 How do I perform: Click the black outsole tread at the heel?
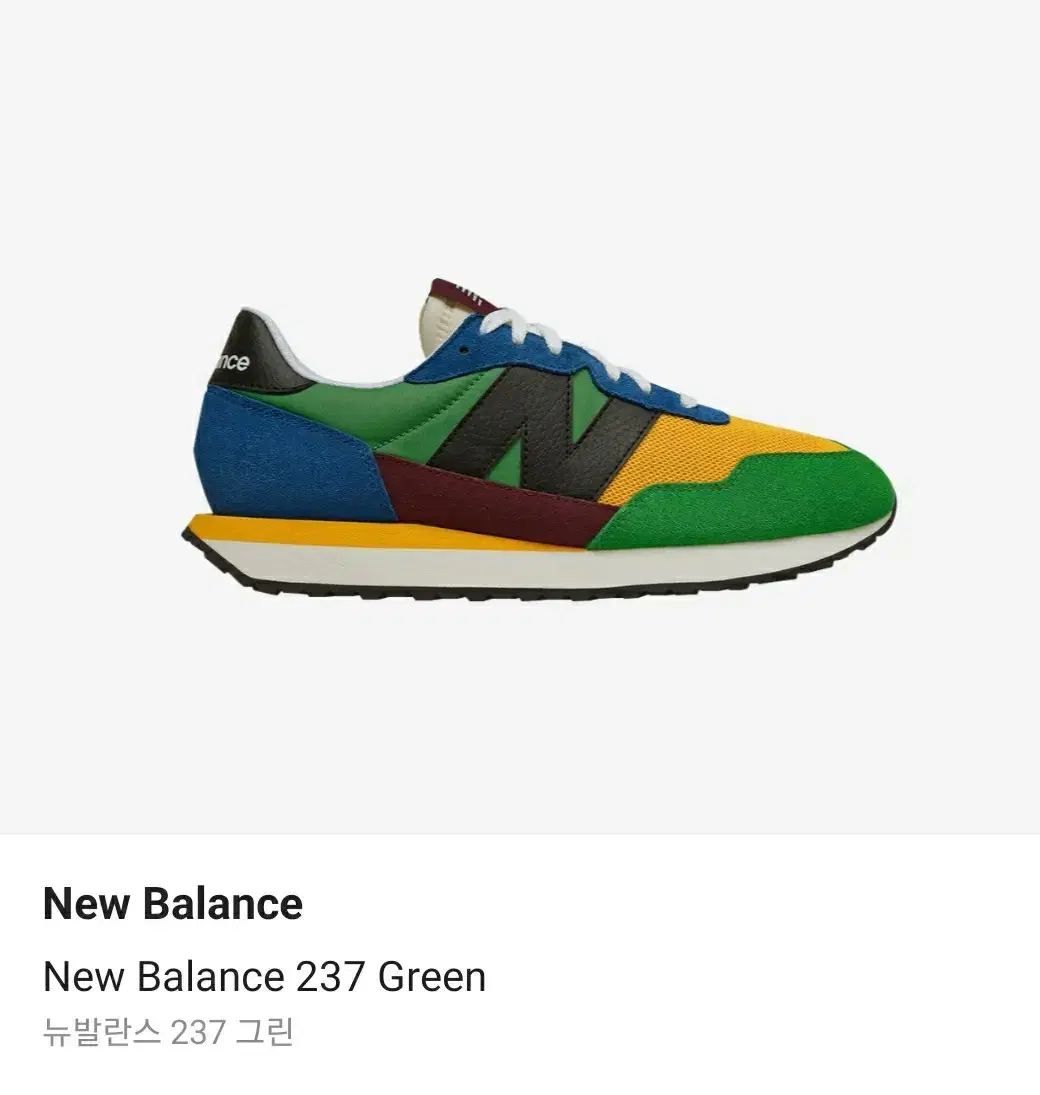coord(230,566)
